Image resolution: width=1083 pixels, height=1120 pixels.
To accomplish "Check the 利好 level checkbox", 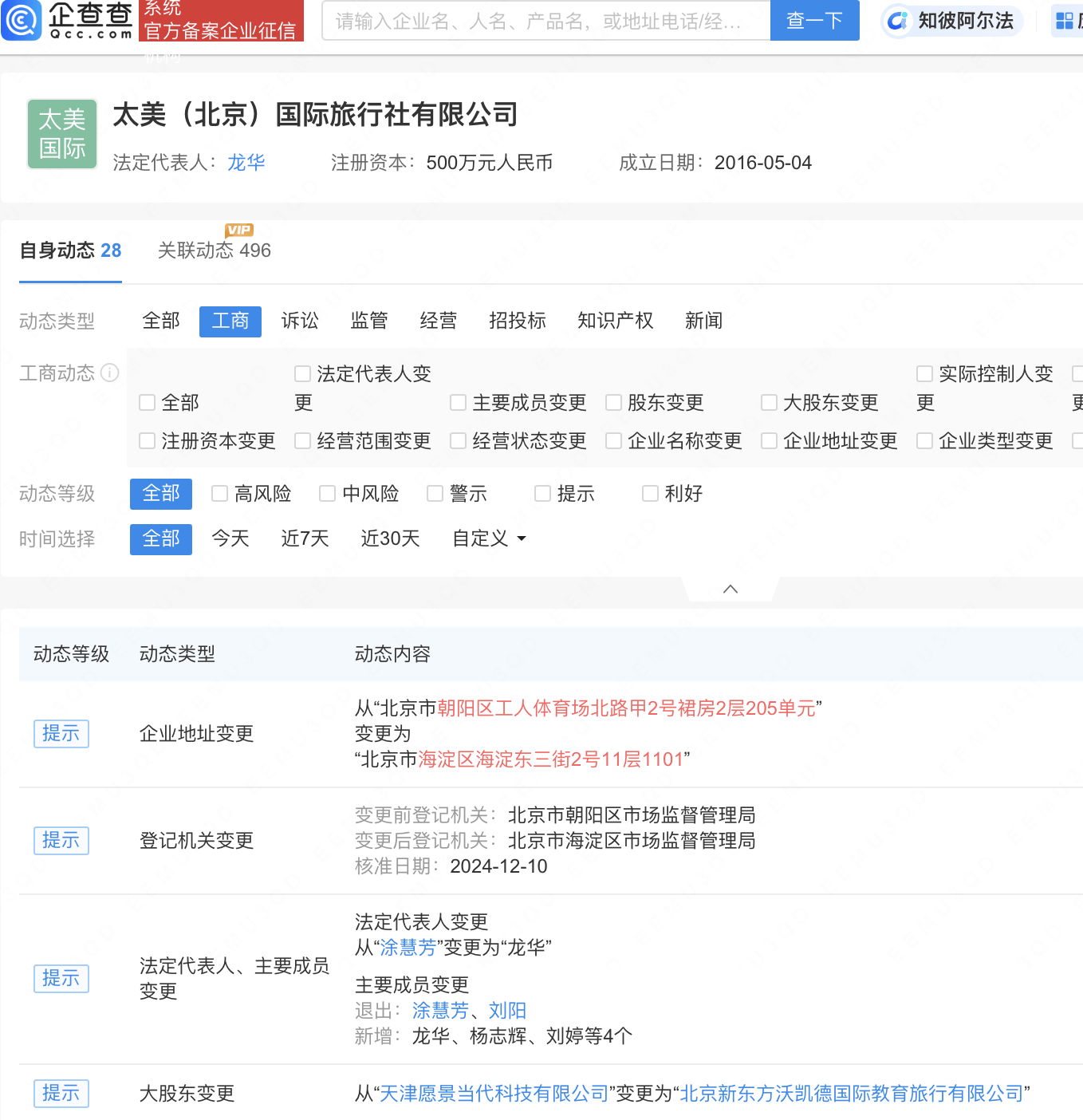I will coord(650,494).
